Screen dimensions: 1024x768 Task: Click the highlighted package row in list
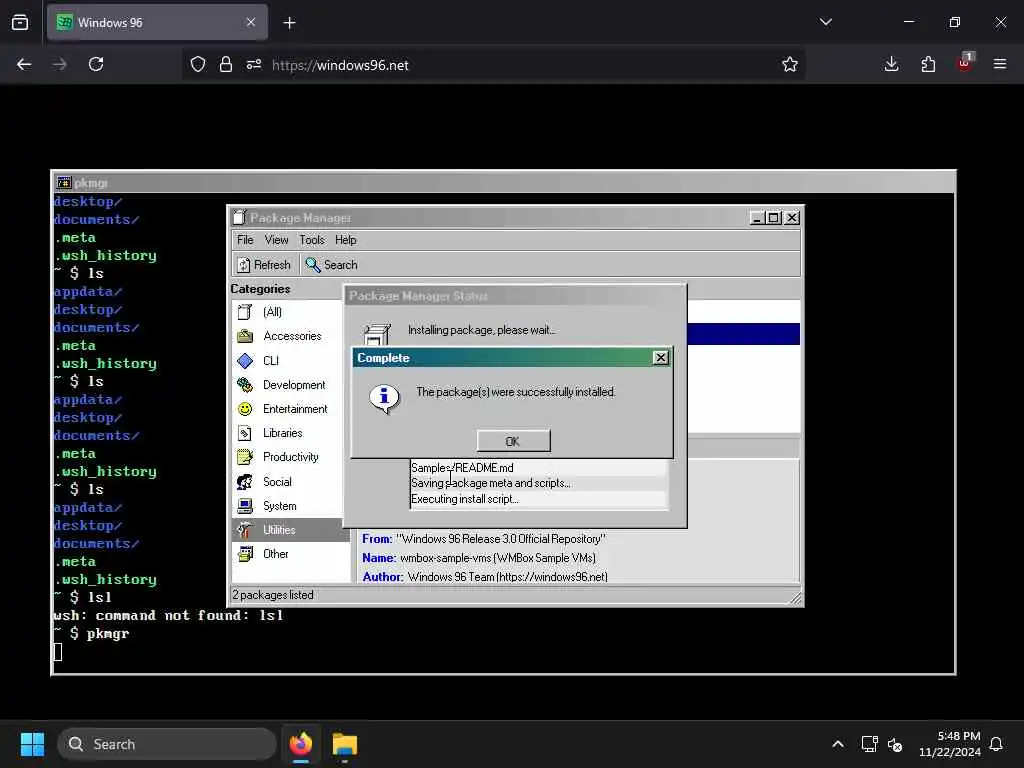point(743,334)
